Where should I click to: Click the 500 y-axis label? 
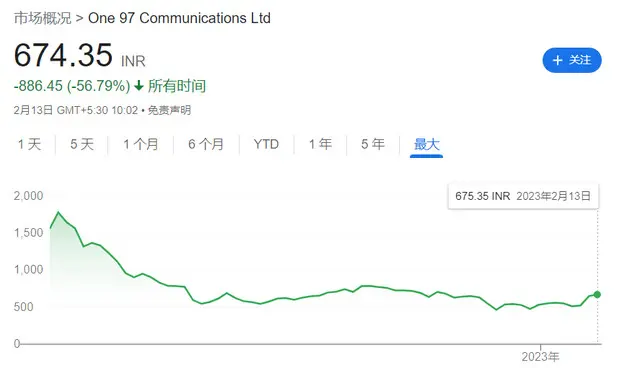coord(23,307)
